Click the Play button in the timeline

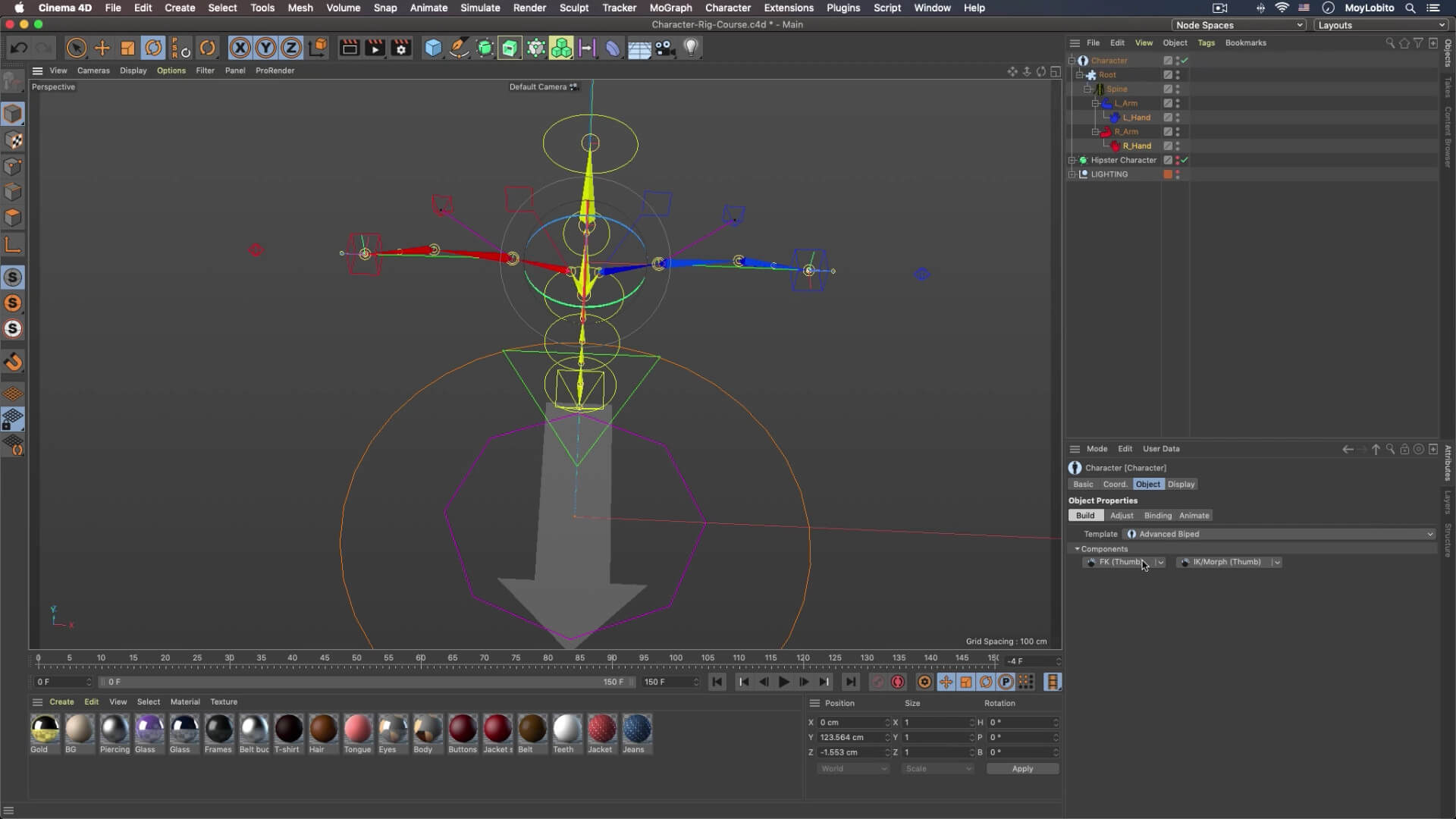(783, 682)
